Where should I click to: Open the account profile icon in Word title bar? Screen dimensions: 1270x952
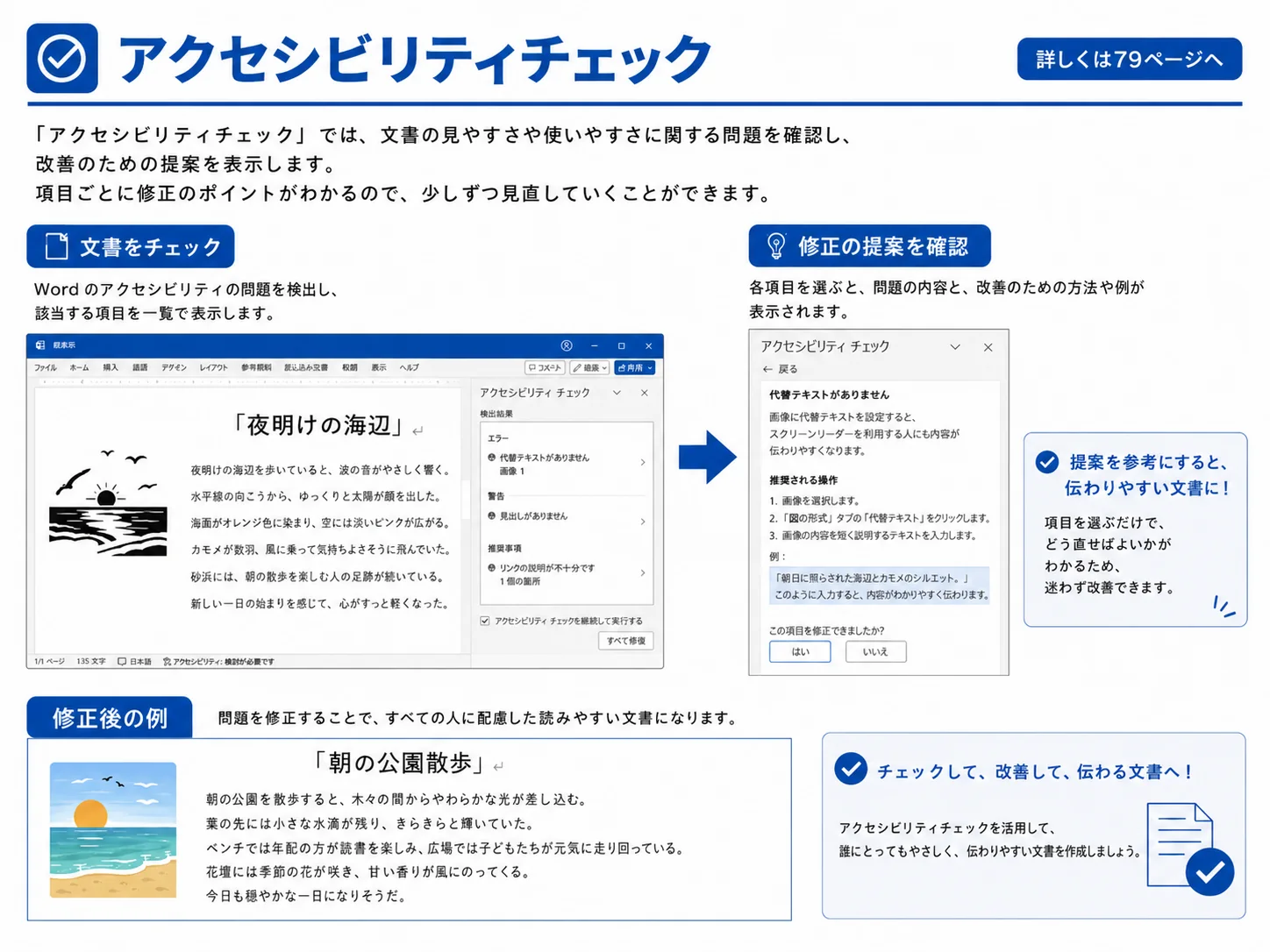tap(567, 345)
